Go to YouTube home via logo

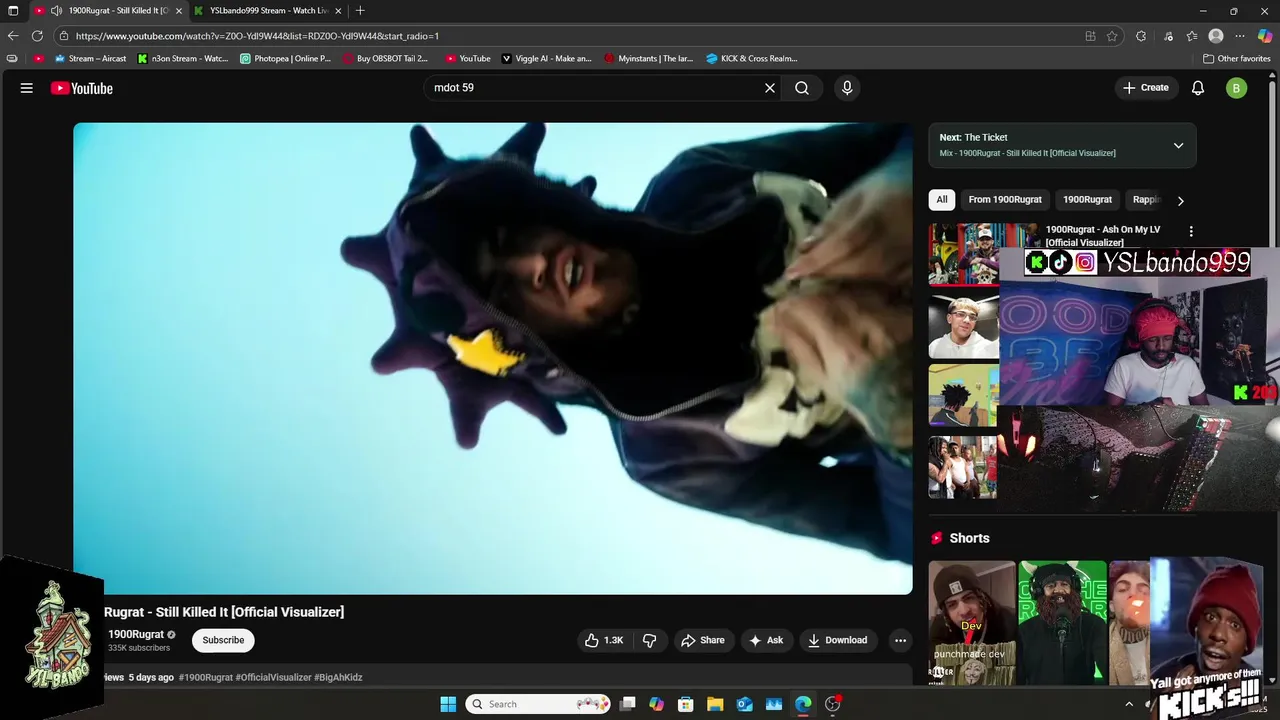coord(82,88)
